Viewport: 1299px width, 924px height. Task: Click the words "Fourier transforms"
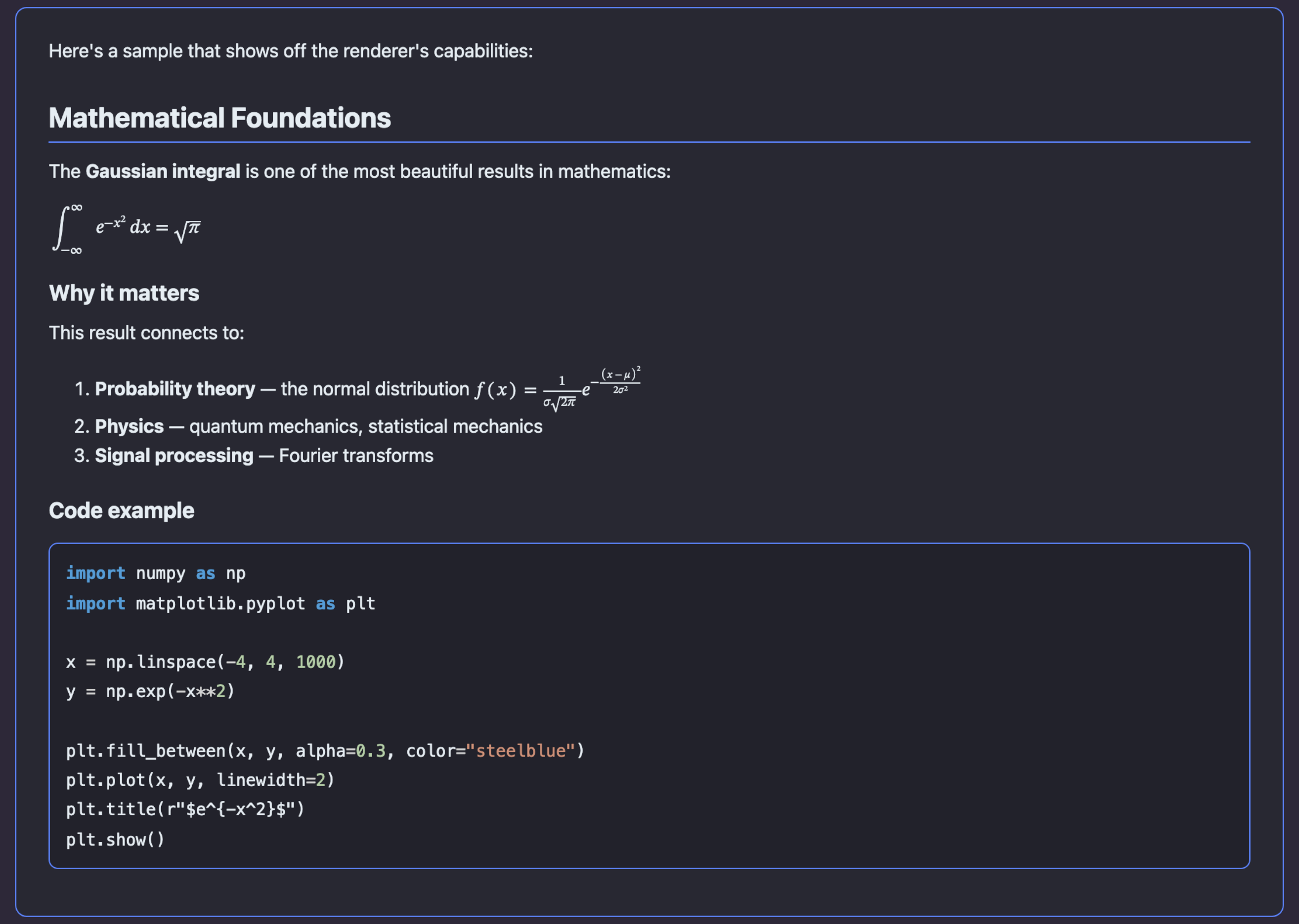point(356,456)
